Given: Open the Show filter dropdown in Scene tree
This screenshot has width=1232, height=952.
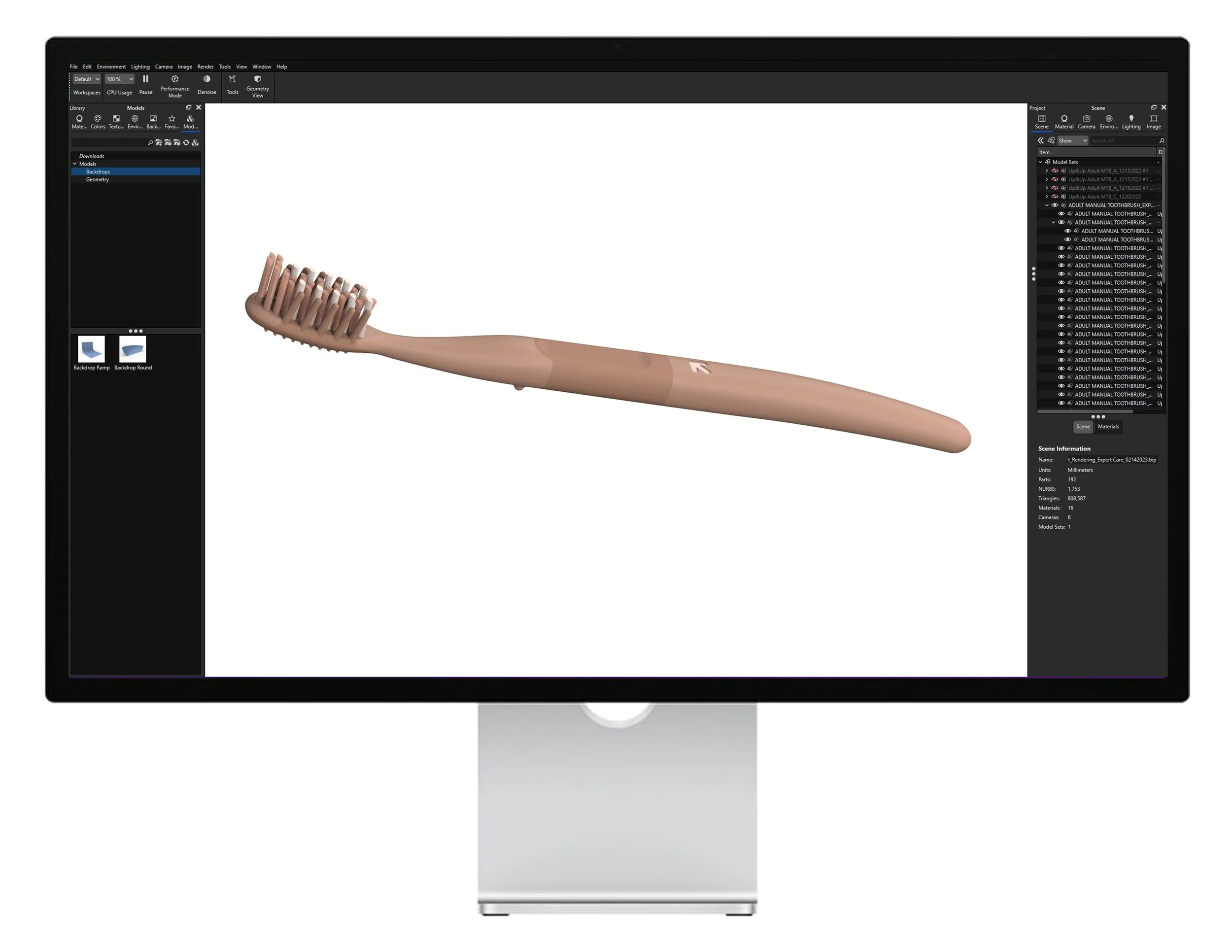Looking at the screenshot, I should [x=1072, y=140].
